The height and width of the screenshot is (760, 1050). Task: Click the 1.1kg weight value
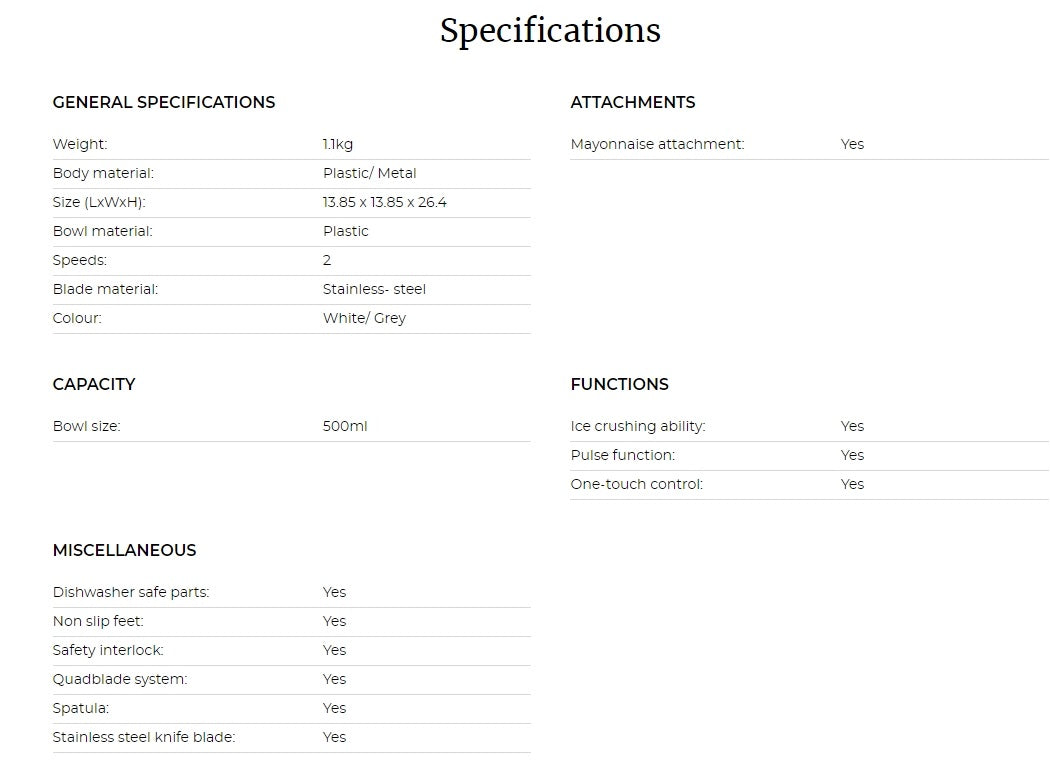click(338, 144)
